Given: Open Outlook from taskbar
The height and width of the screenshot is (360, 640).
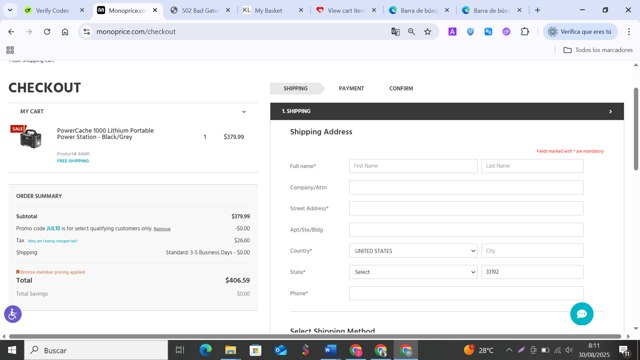Looking at the screenshot, I should click(281, 350).
